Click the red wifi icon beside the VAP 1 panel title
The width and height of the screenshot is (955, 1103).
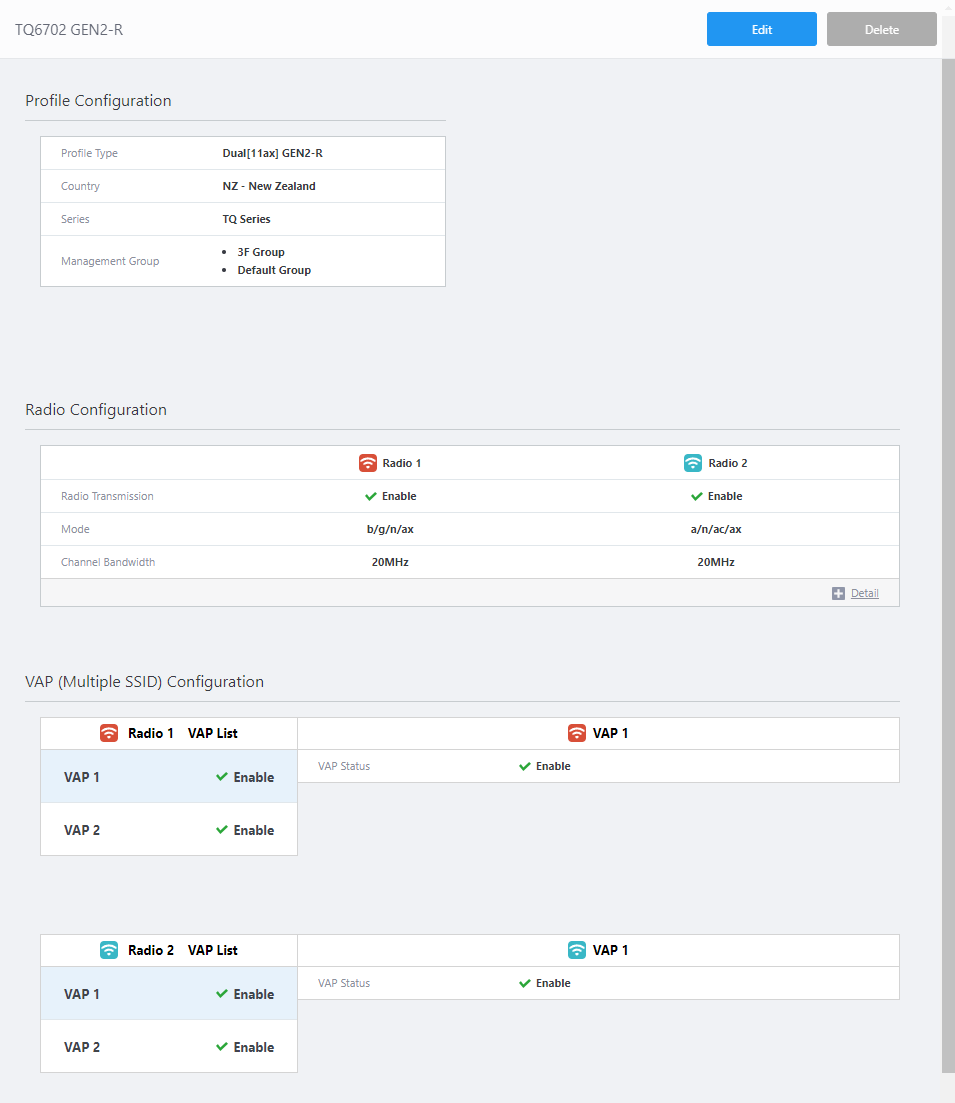(x=577, y=733)
